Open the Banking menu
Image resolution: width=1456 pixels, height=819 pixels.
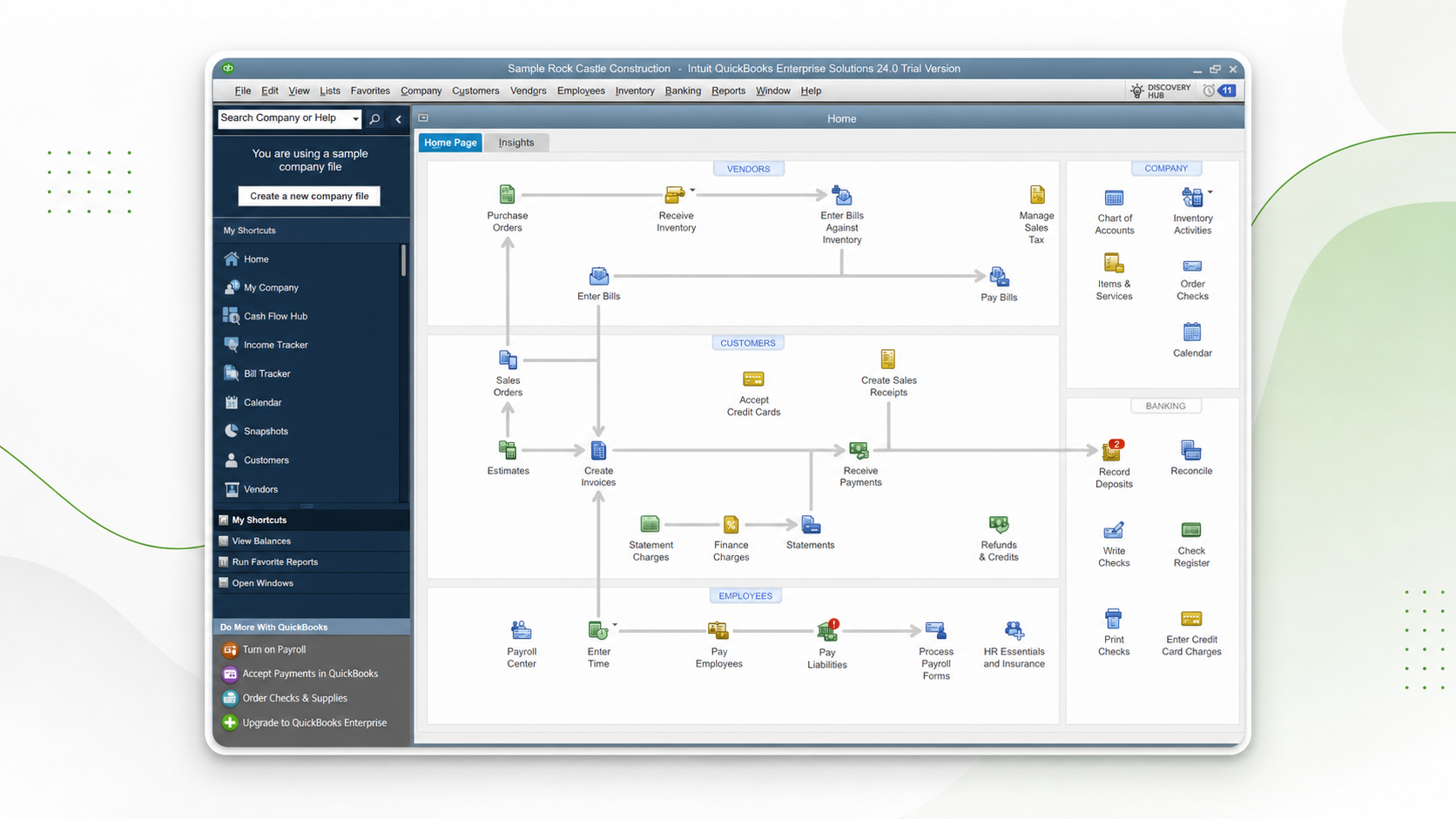click(683, 91)
